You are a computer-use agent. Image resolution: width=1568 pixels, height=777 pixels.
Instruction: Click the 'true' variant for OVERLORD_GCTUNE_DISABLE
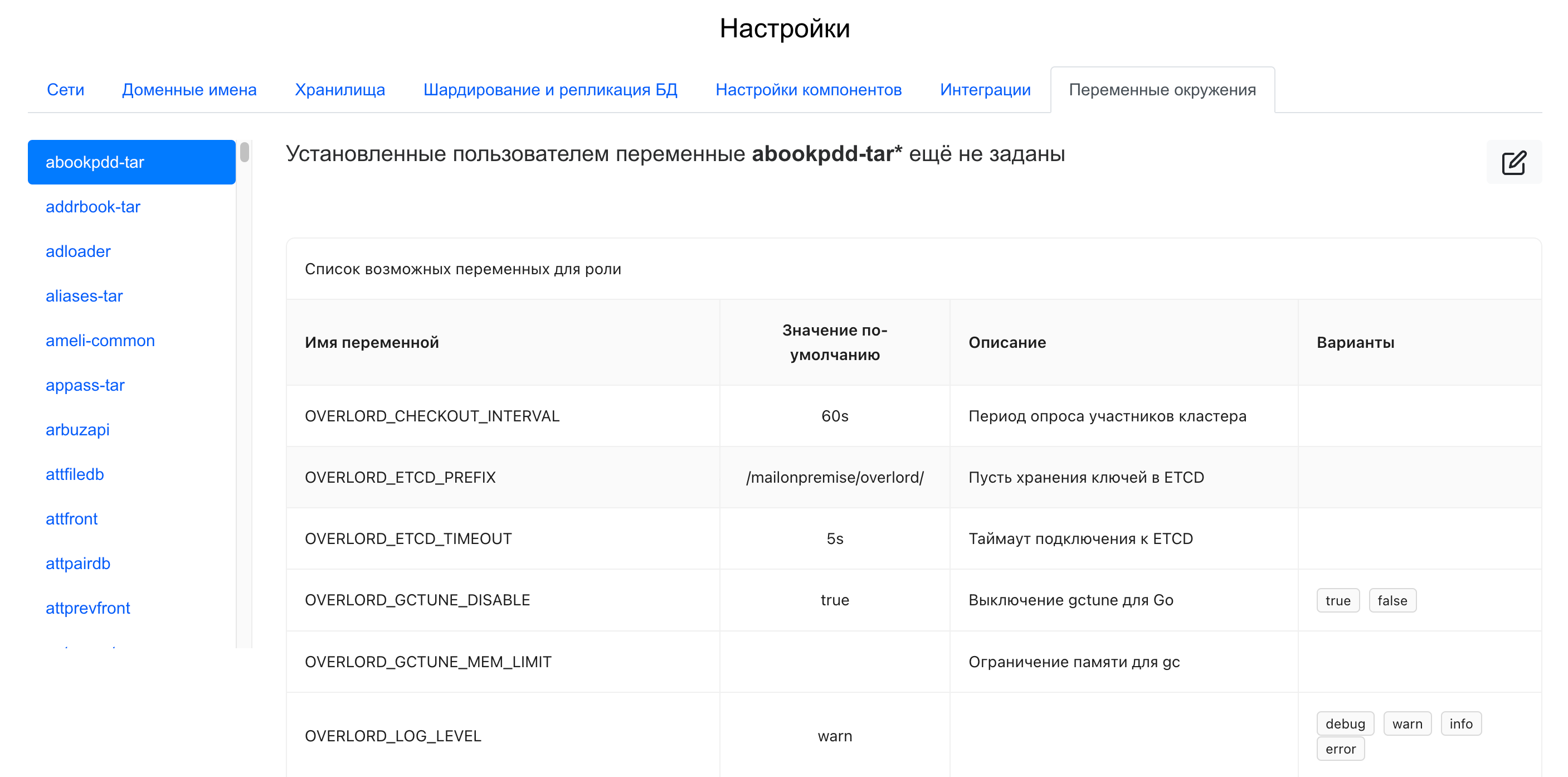(x=1337, y=600)
